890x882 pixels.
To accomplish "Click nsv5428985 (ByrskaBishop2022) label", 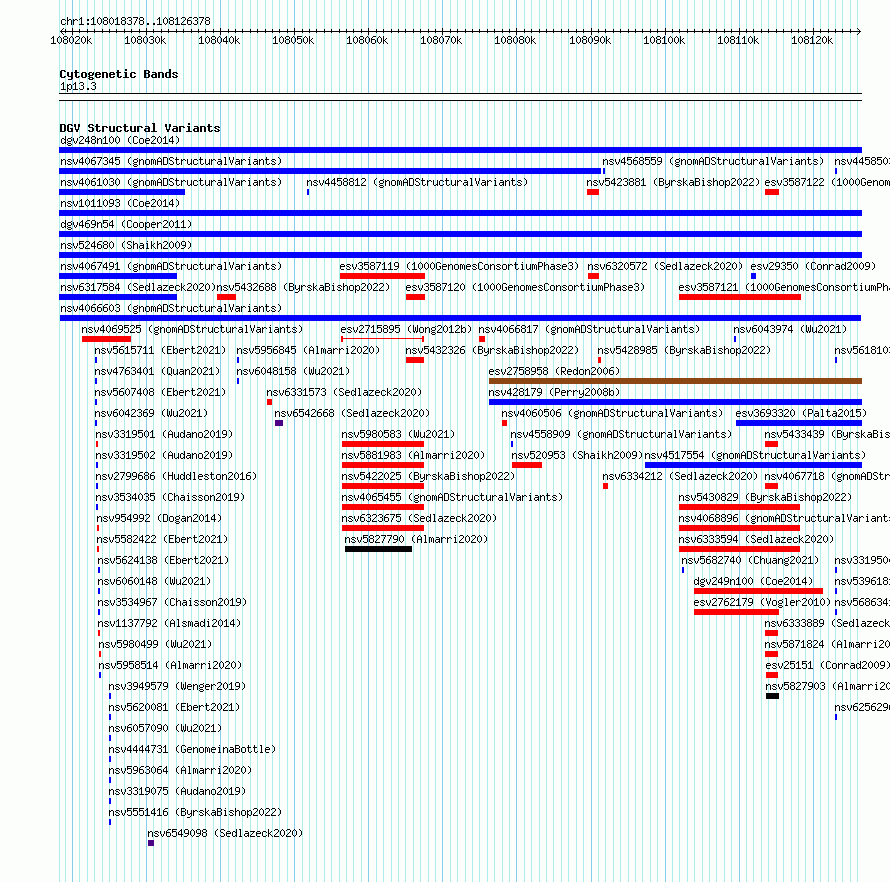I will pos(684,350).
